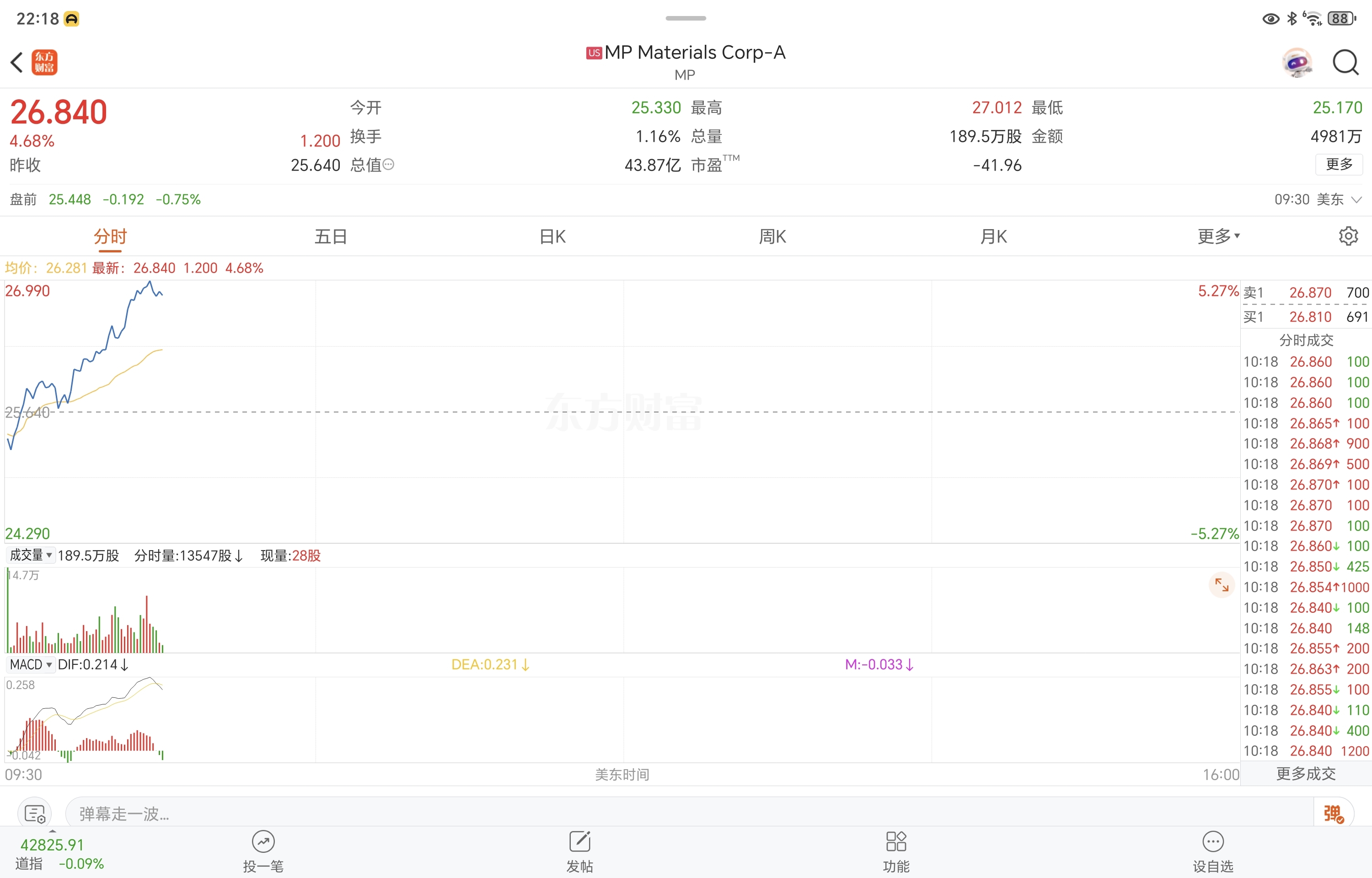The width and height of the screenshot is (1372, 878).
Task: Tap the DEA:0.231 indicator value
Action: tap(491, 665)
